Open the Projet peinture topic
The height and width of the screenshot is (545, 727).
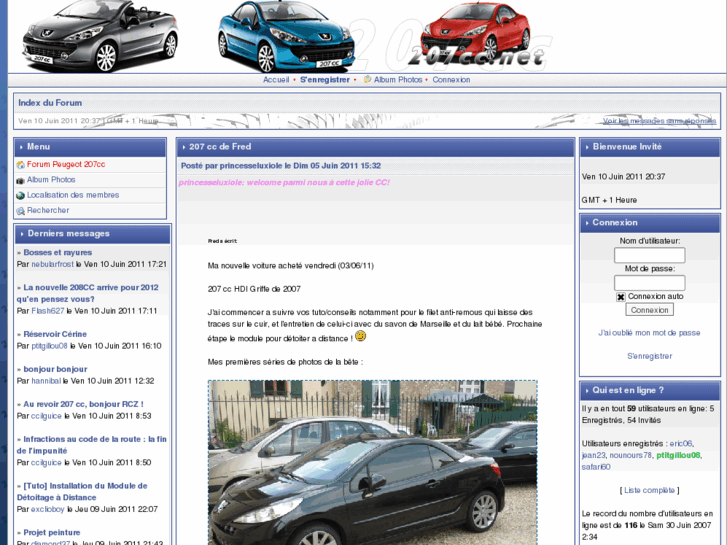pyautogui.click(x=51, y=533)
